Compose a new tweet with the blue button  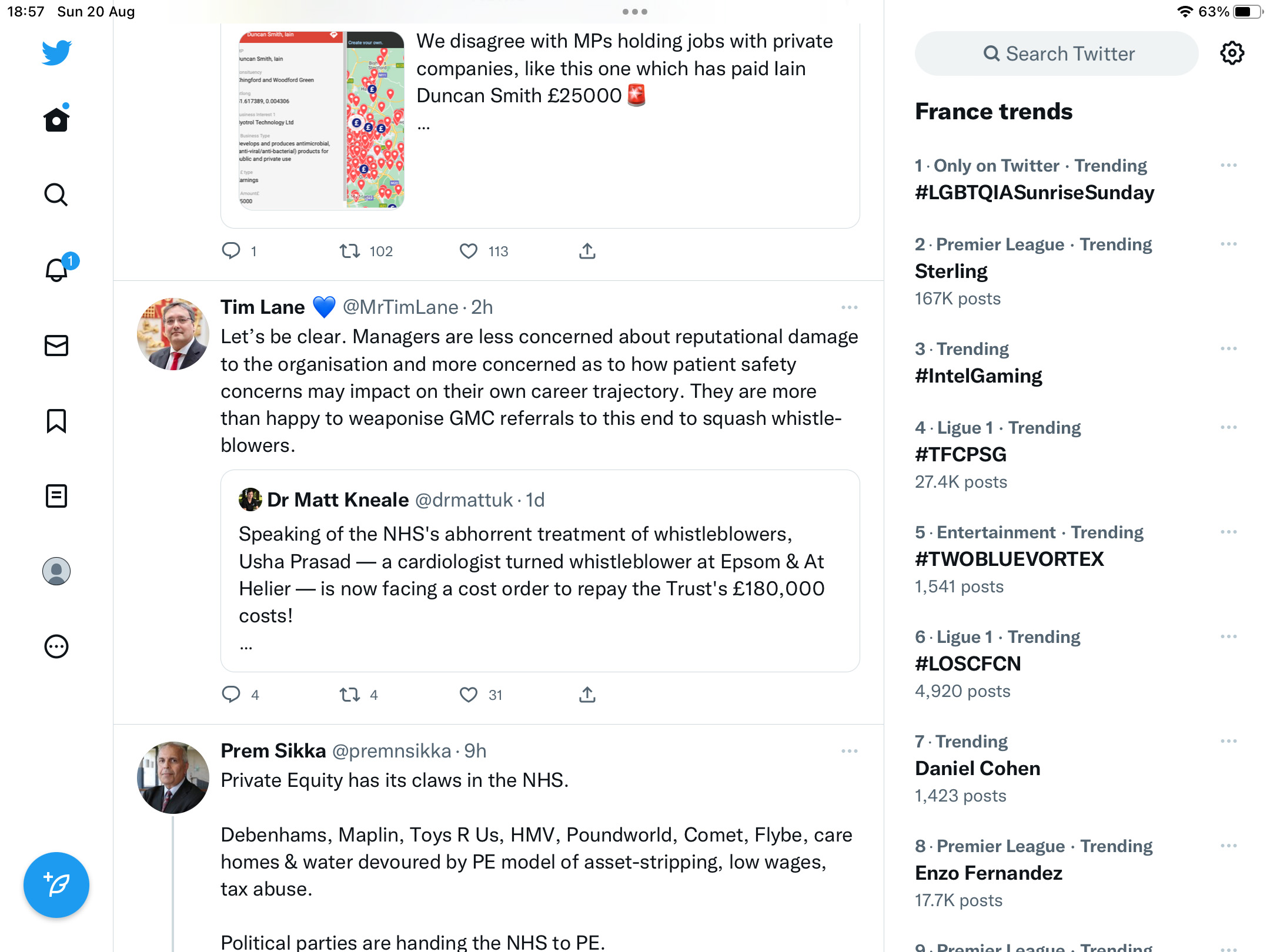coord(56,884)
